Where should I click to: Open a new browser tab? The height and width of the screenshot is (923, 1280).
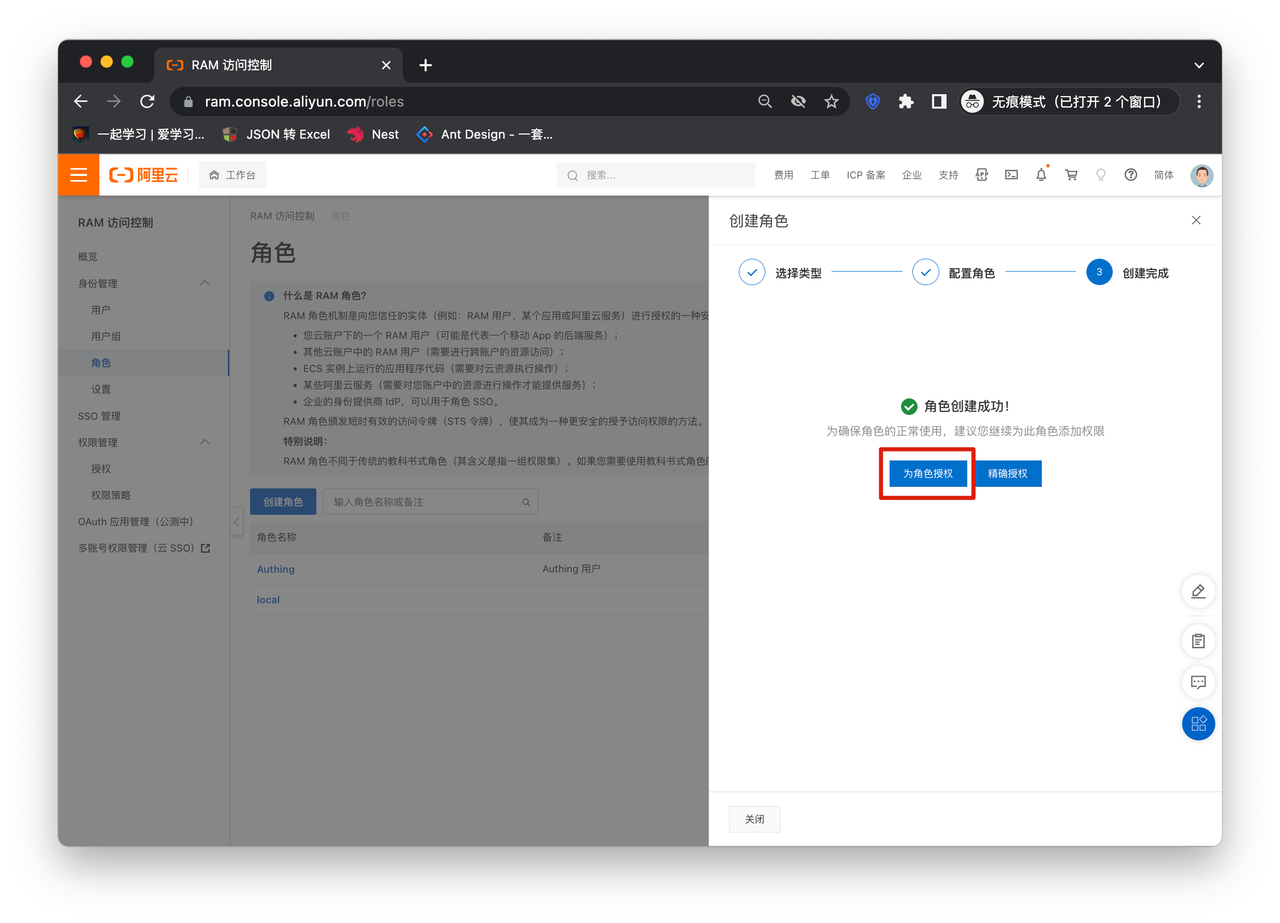point(425,65)
